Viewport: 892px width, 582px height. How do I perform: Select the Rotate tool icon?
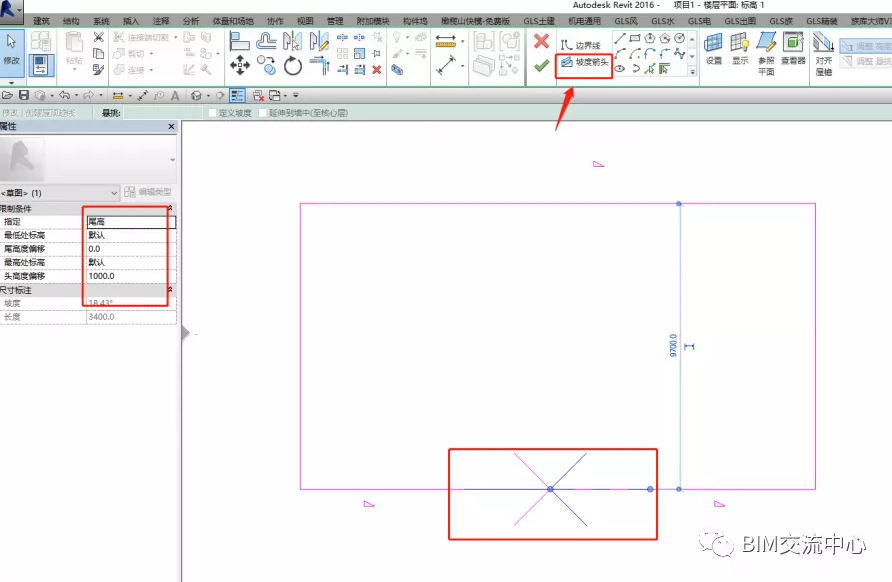pos(293,66)
